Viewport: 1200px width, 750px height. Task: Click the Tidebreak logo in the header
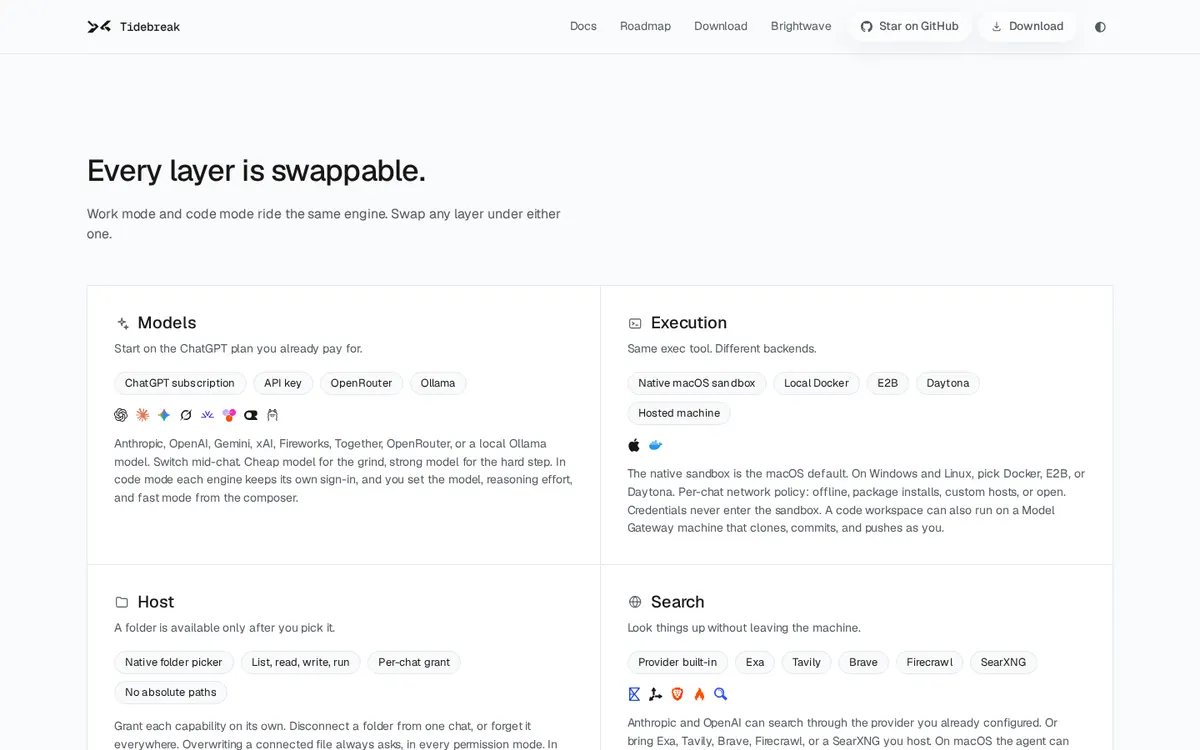(x=134, y=27)
